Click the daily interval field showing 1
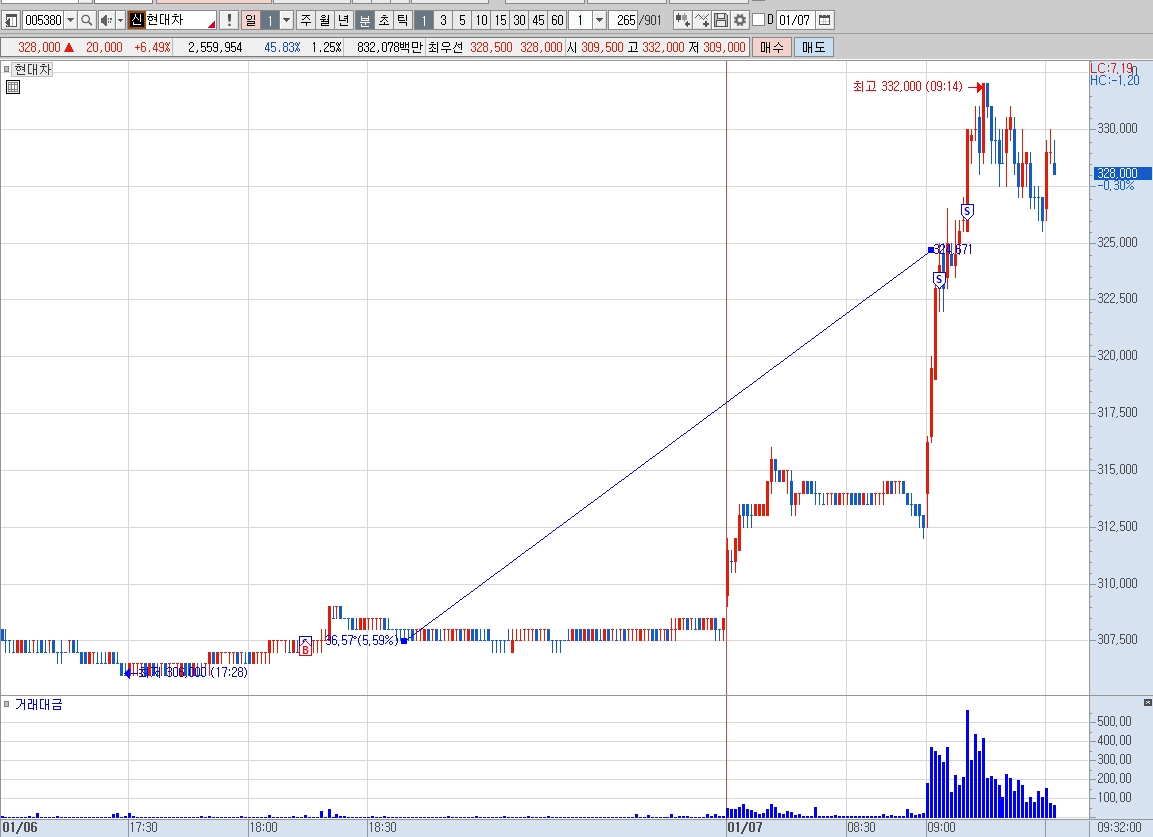This screenshot has width=1153, height=837. click(x=270, y=20)
